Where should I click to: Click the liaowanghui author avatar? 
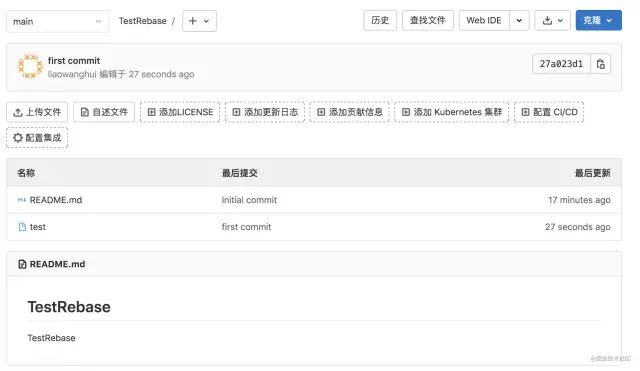click(x=30, y=67)
